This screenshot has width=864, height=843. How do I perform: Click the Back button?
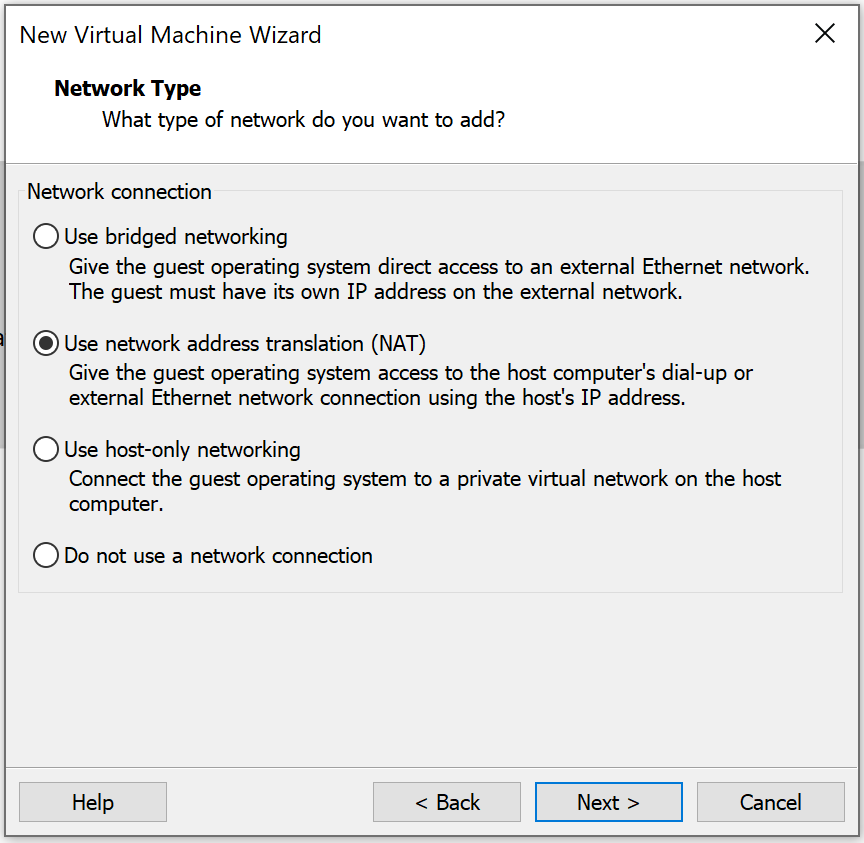[x=446, y=801]
